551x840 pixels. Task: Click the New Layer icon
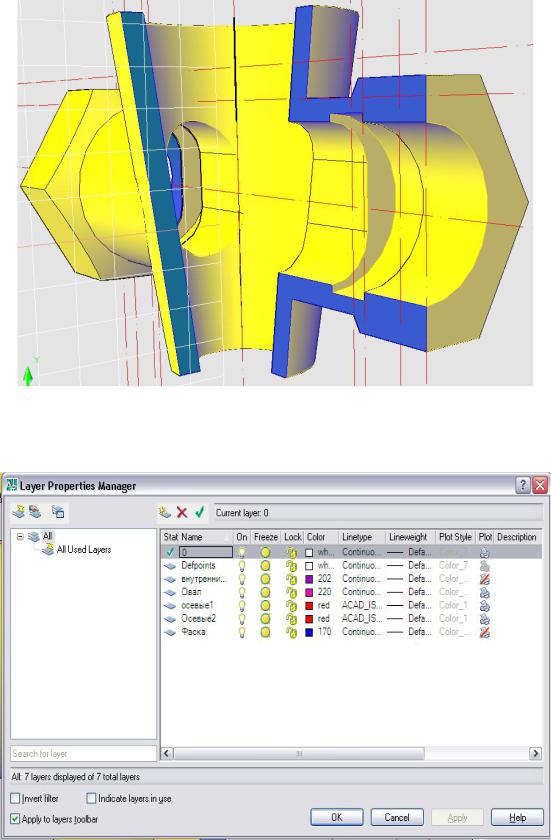point(164,513)
